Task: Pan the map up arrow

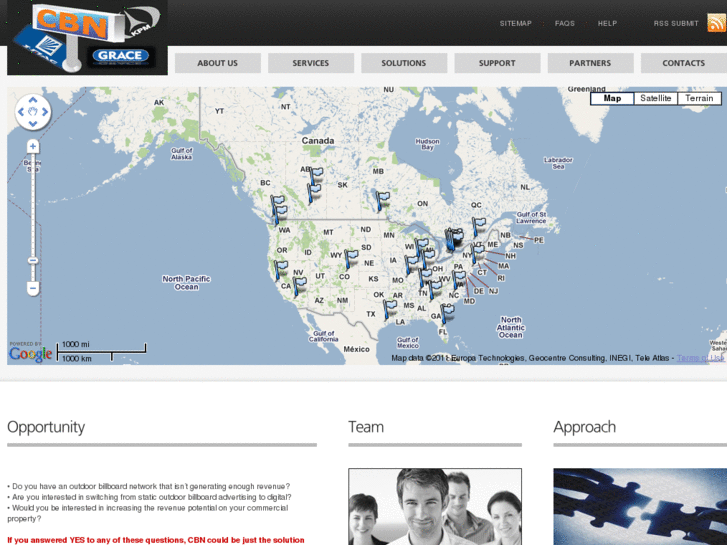Action: (x=33, y=100)
